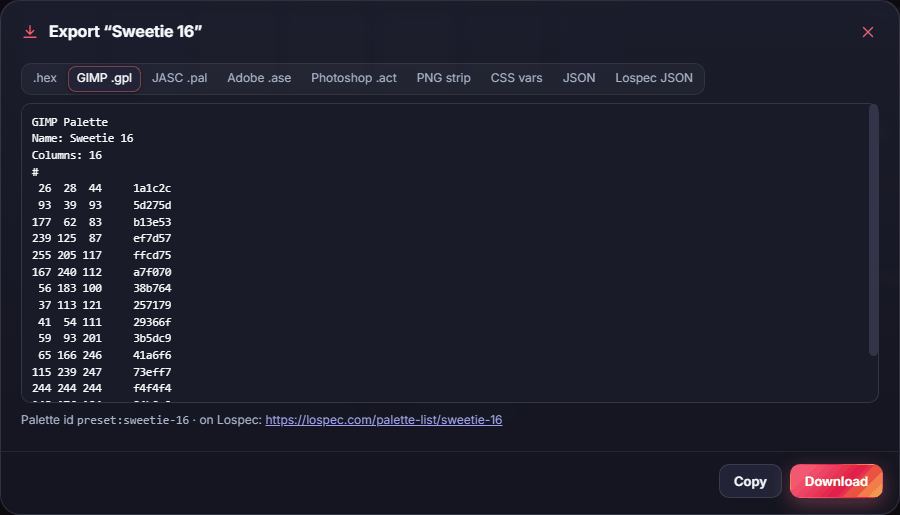The width and height of the screenshot is (900, 515).
Task: Select the GIMP .gpl tab
Action: point(104,79)
